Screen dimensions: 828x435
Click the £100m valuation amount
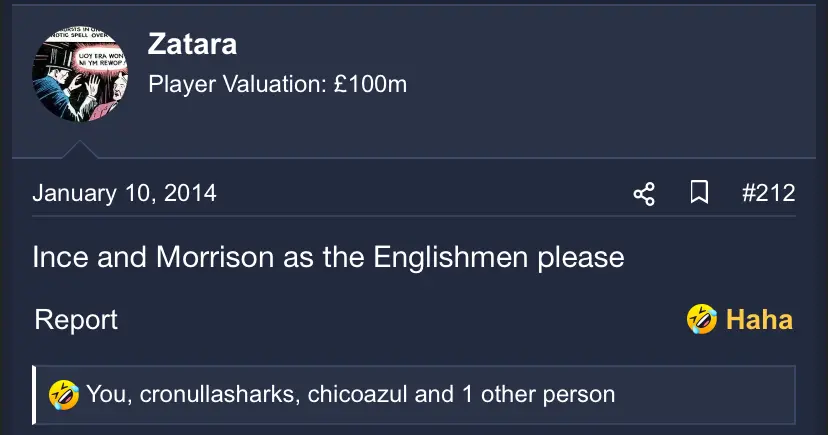[x=370, y=85]
